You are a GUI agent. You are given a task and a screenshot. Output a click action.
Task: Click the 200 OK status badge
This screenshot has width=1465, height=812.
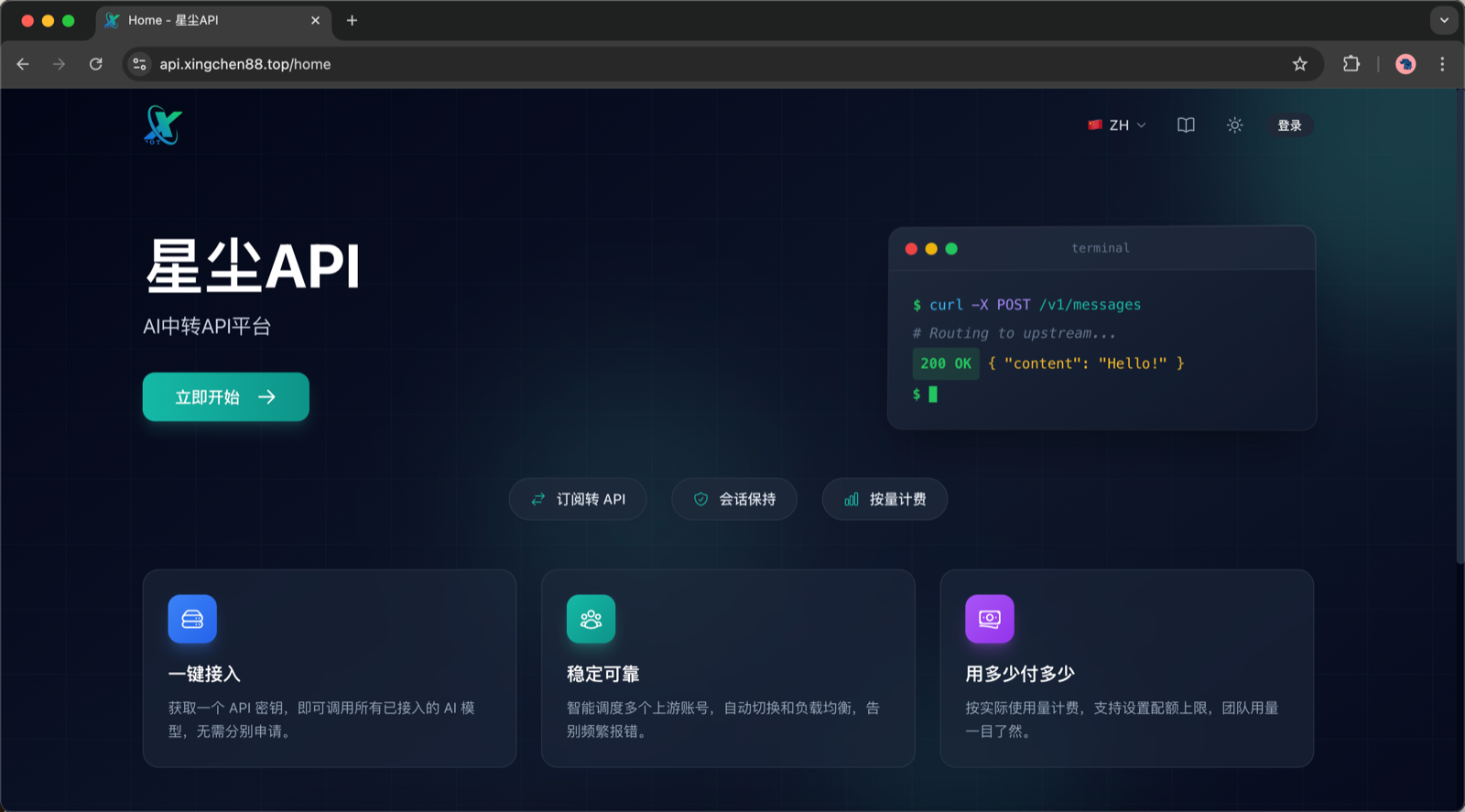point(946,363)
